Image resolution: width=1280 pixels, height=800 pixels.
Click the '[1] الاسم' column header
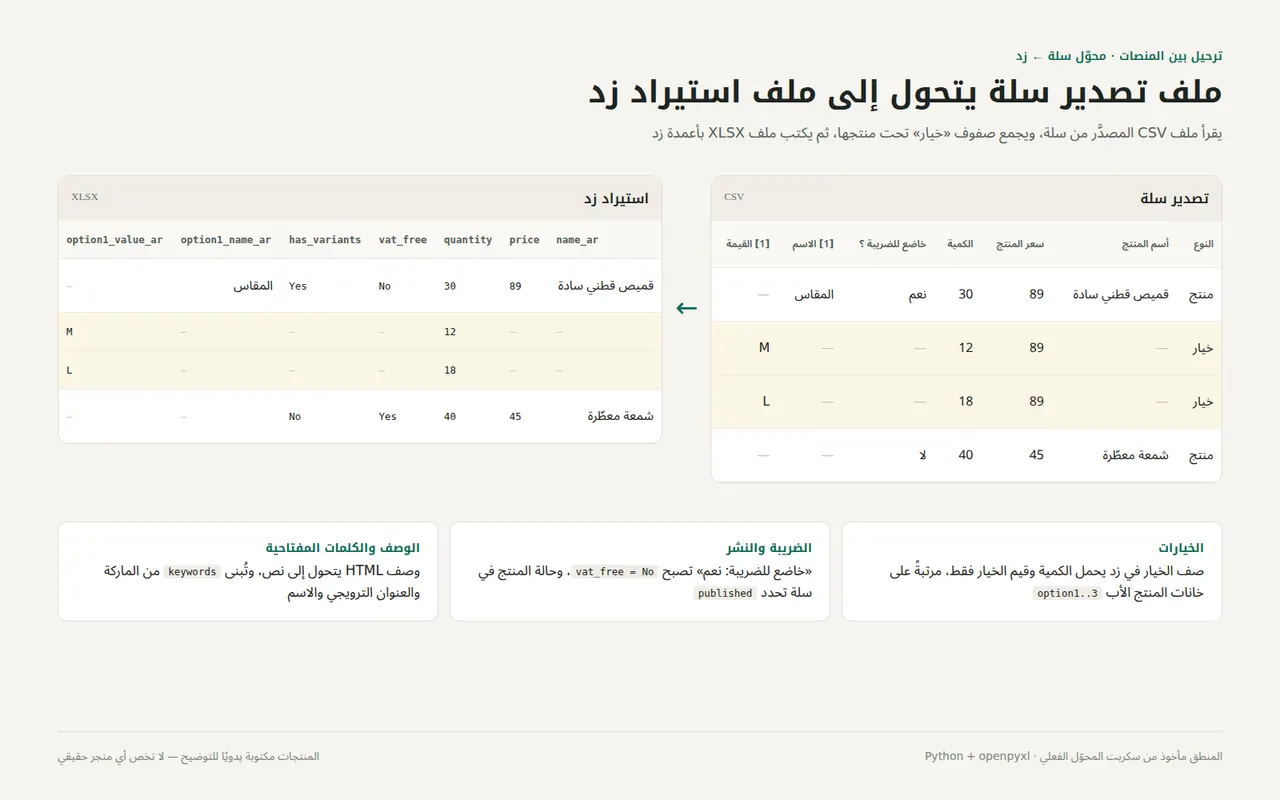[813, 244]
